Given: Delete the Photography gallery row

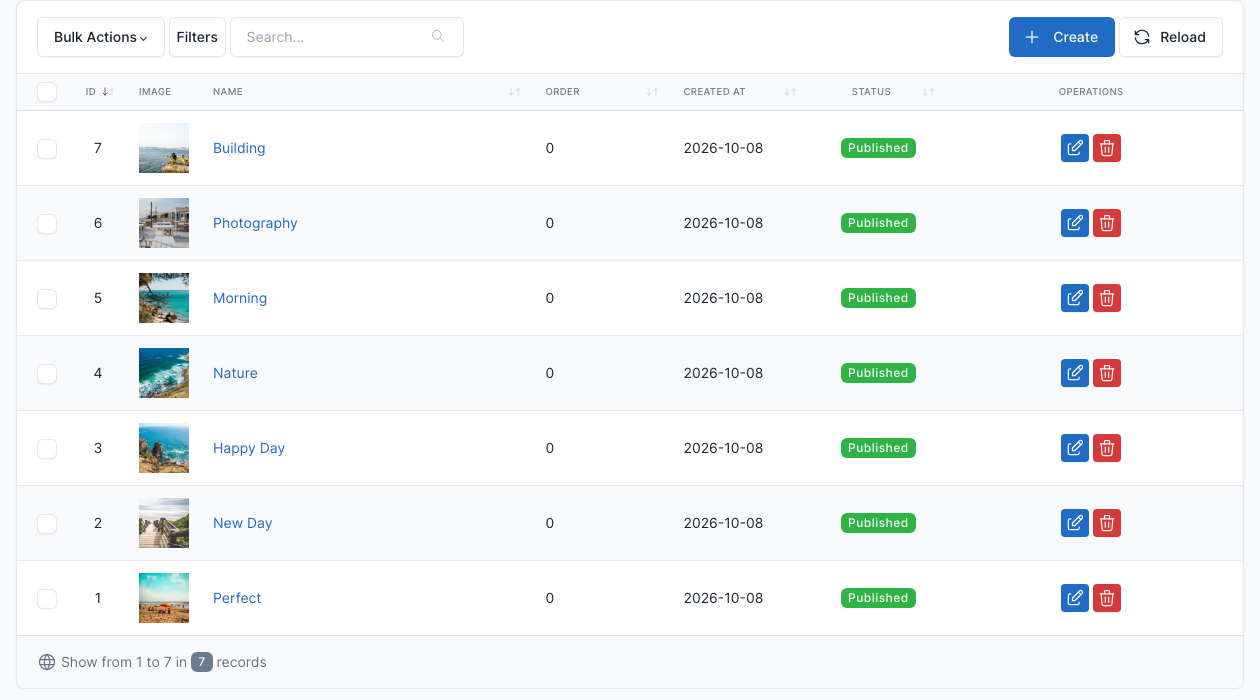Looking at the screenshot, I should pos(1107,223).
